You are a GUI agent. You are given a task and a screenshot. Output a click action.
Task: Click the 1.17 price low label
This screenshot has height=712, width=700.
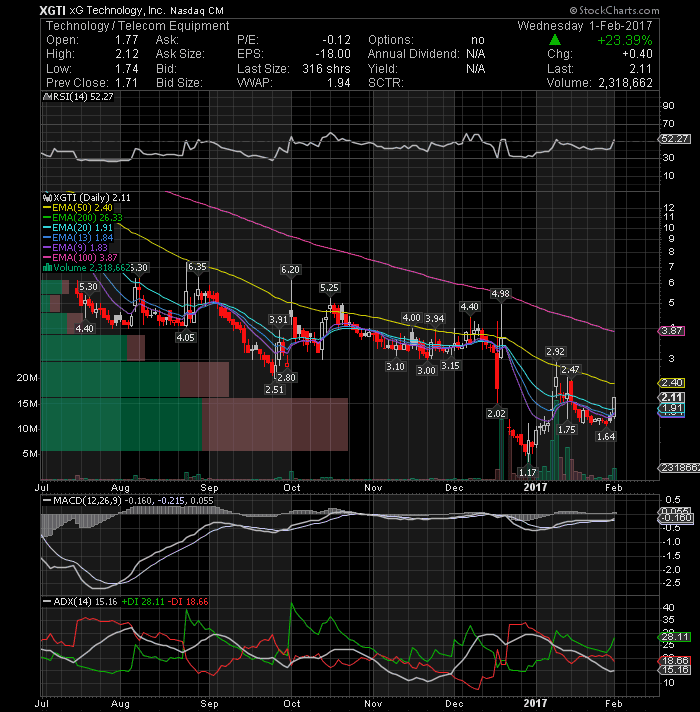pyautogui.click(x=527, y=473)
